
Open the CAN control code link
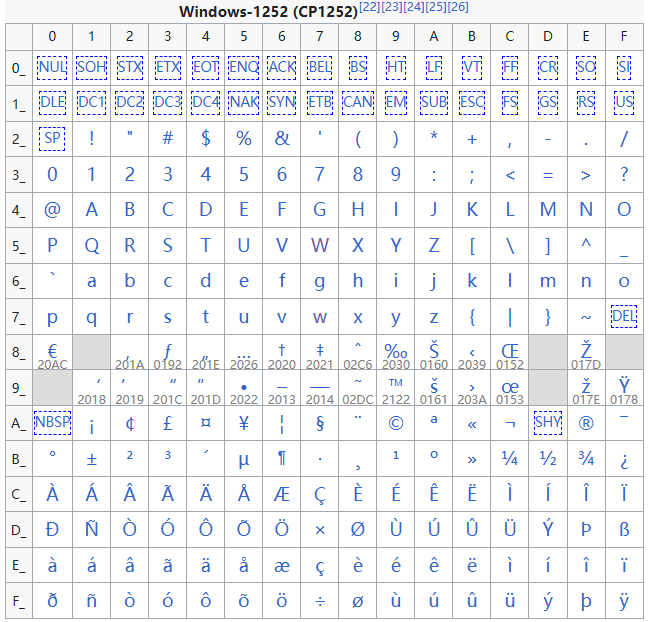click(x=358, y=103)
